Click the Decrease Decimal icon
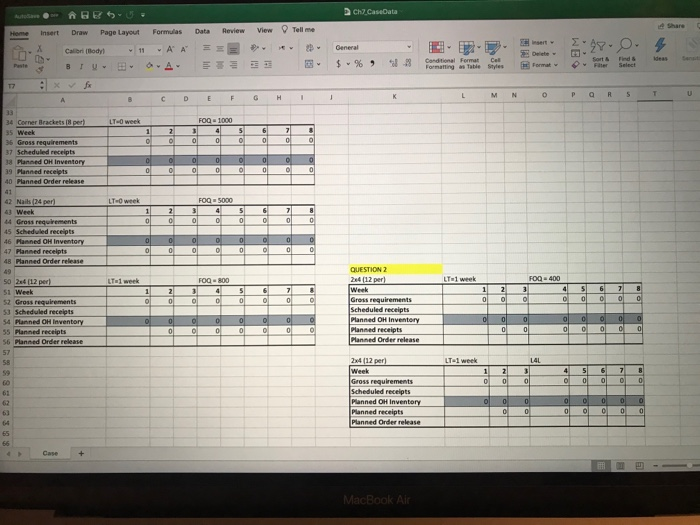Image resolution: width=700 pixels, height=525 pixels. click(x=407, y=63)
